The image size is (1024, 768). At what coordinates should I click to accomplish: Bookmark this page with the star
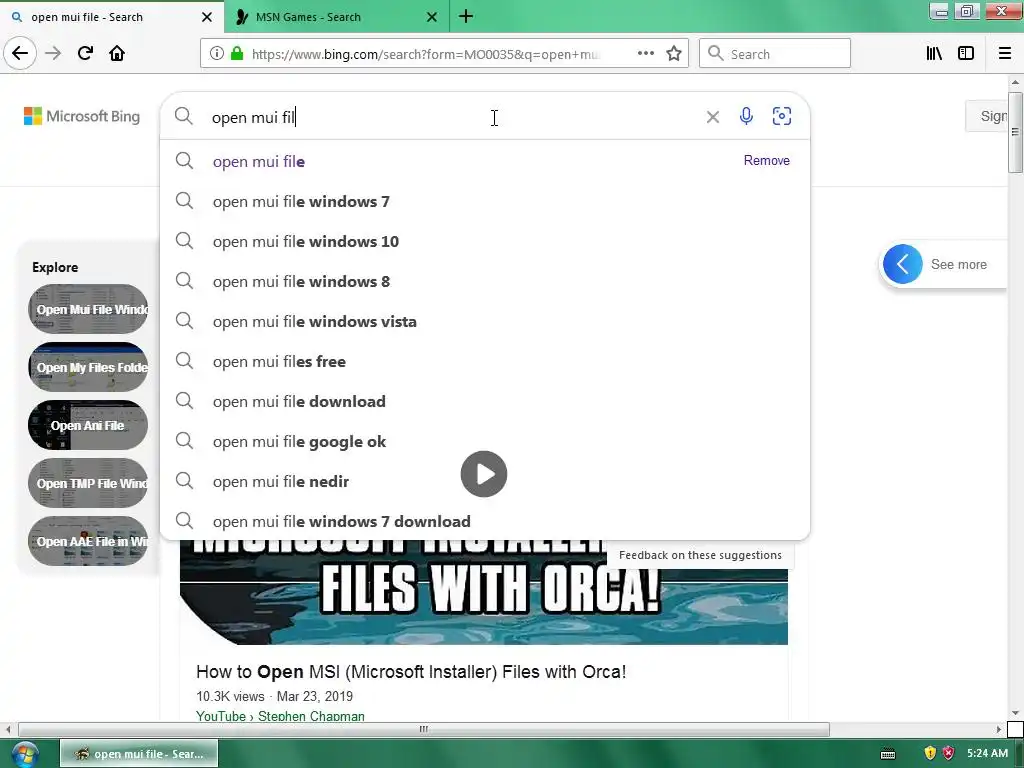[674, 54]
